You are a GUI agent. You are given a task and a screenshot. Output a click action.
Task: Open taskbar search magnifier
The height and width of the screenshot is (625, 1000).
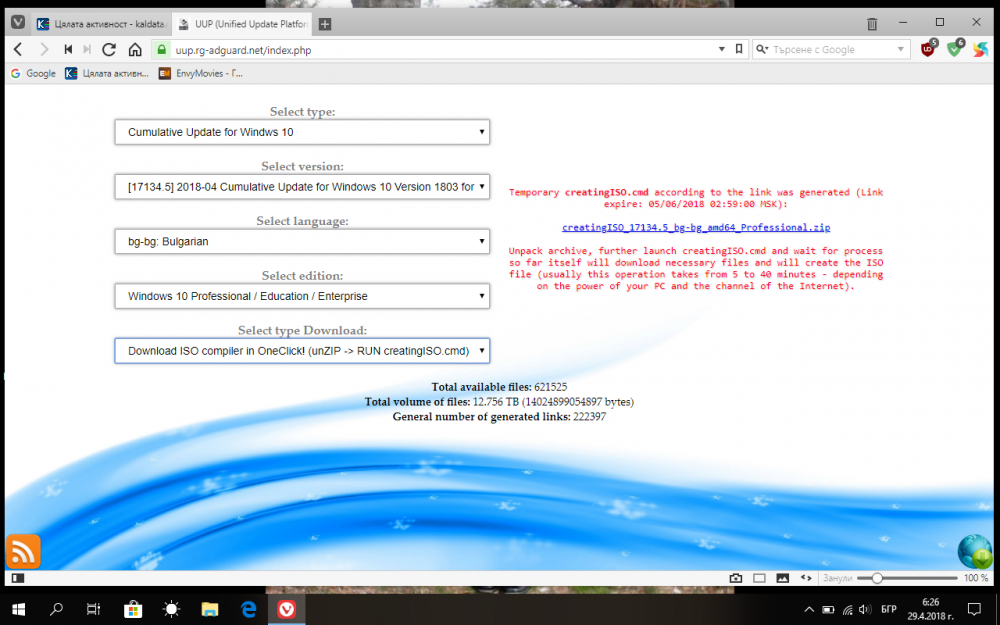(56, 609)
